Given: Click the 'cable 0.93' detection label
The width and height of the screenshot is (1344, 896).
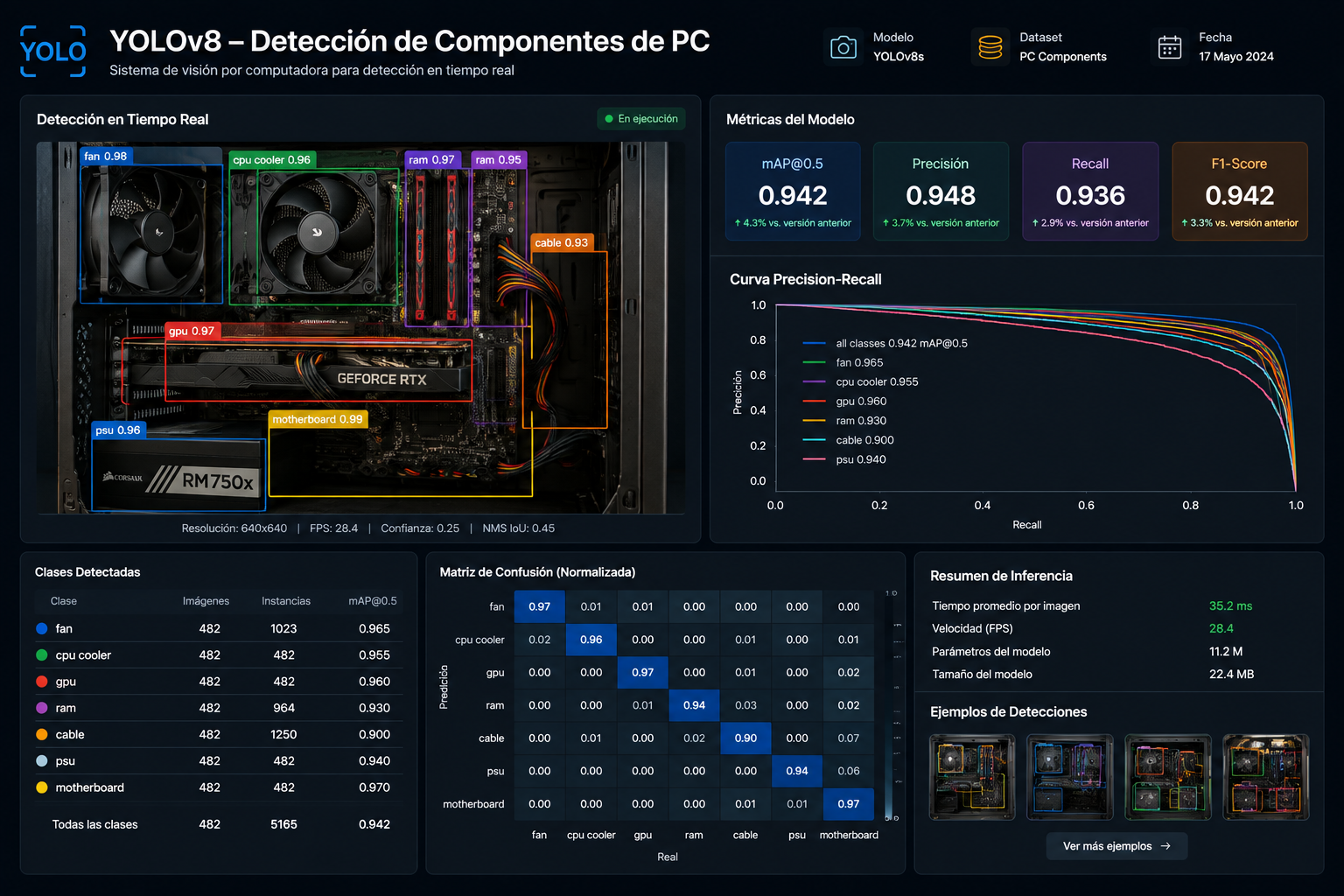Looking at the screenshot, I should [x=562, y=242].
